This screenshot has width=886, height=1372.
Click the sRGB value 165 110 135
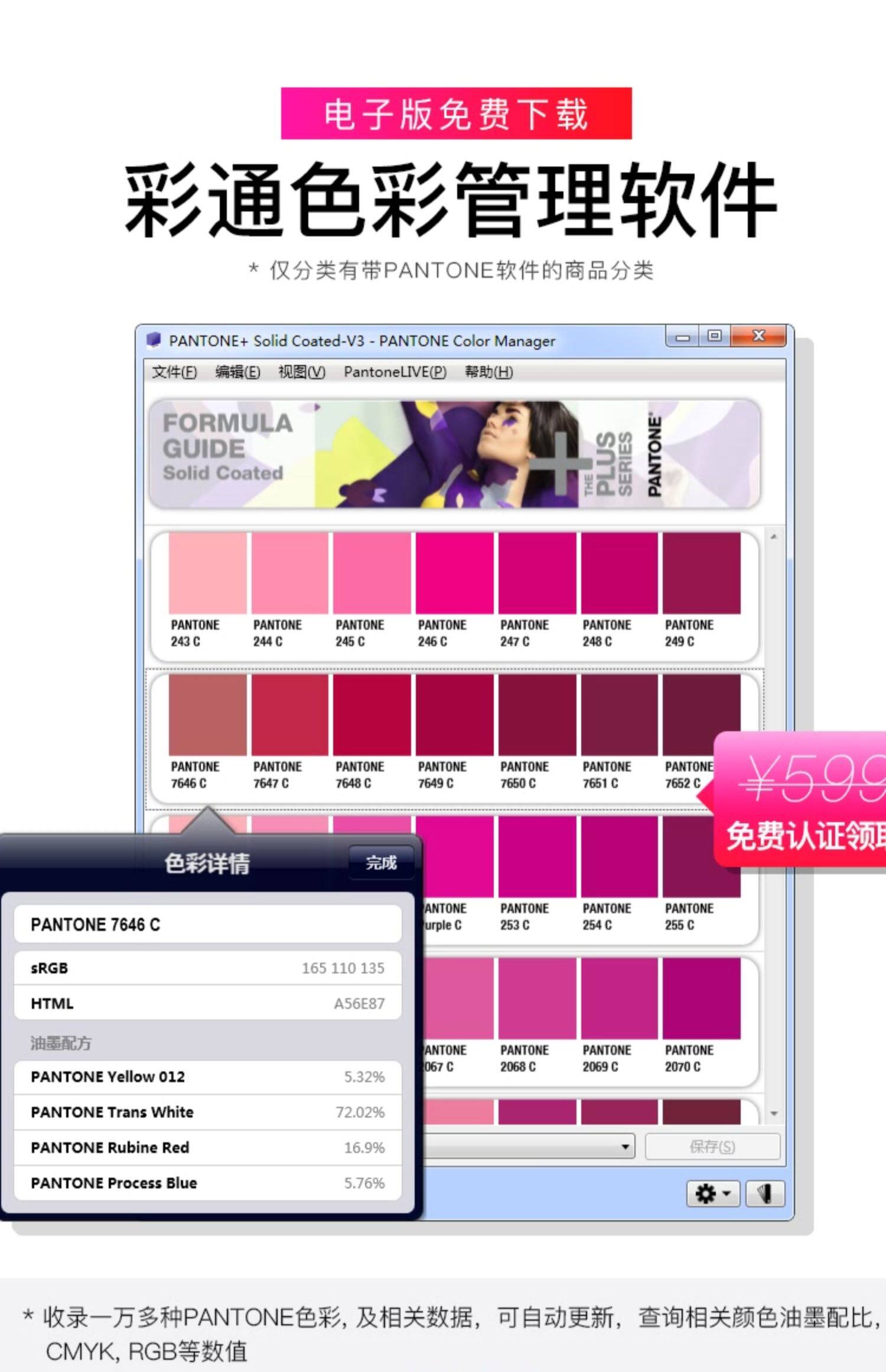tap(343, 968)
